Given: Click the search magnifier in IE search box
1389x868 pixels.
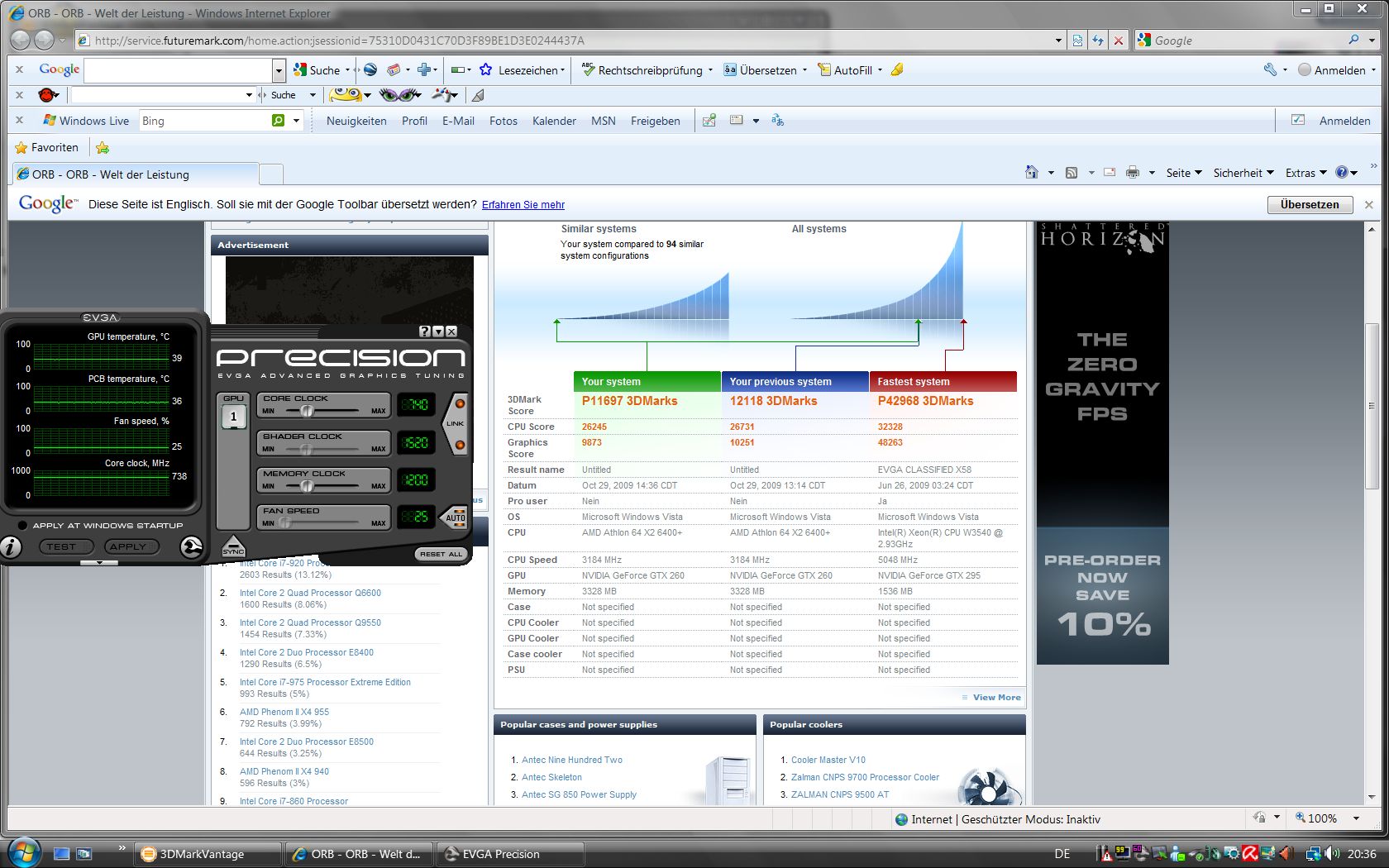Looking at the screenshot, I should 1353,40.
